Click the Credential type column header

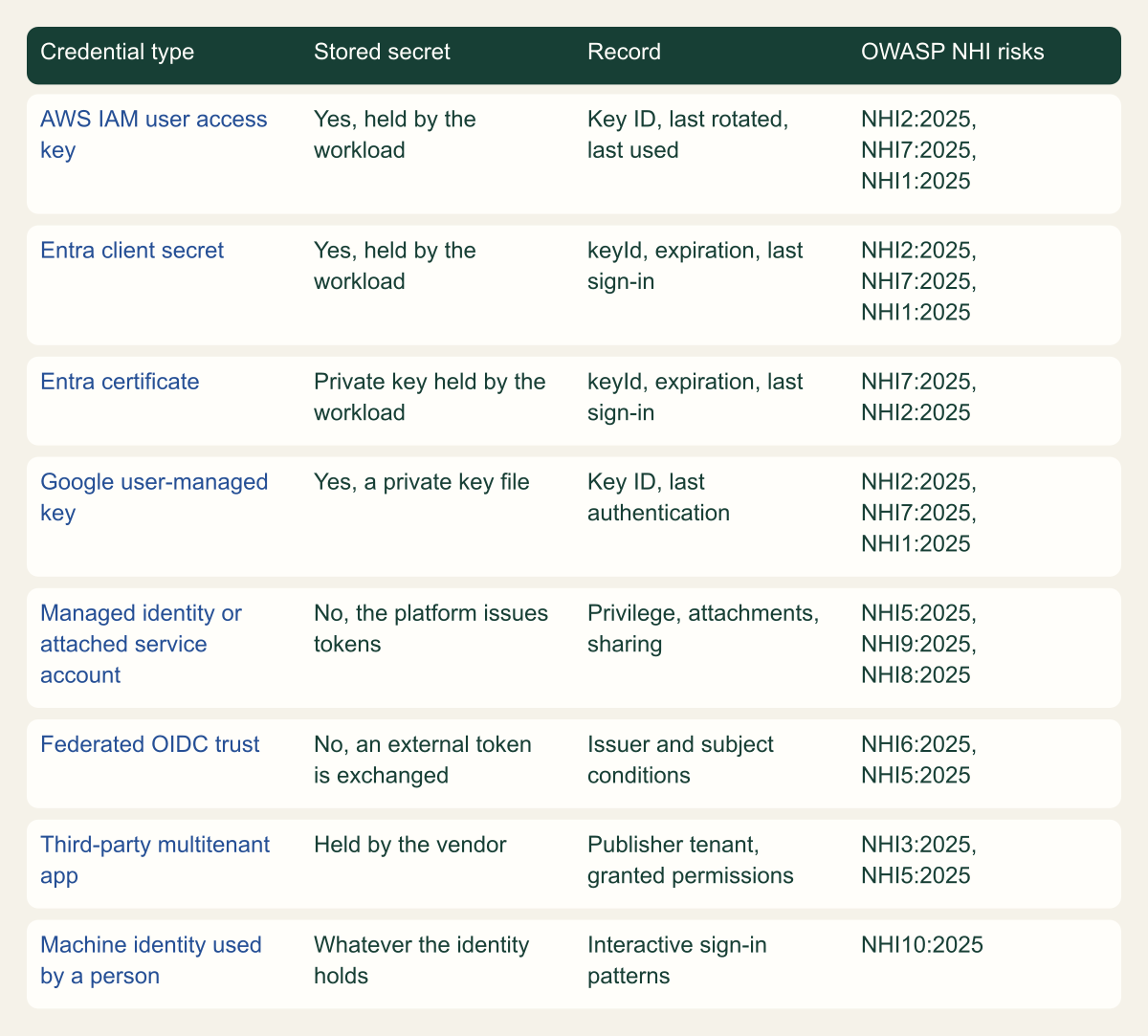click(117, 52)
